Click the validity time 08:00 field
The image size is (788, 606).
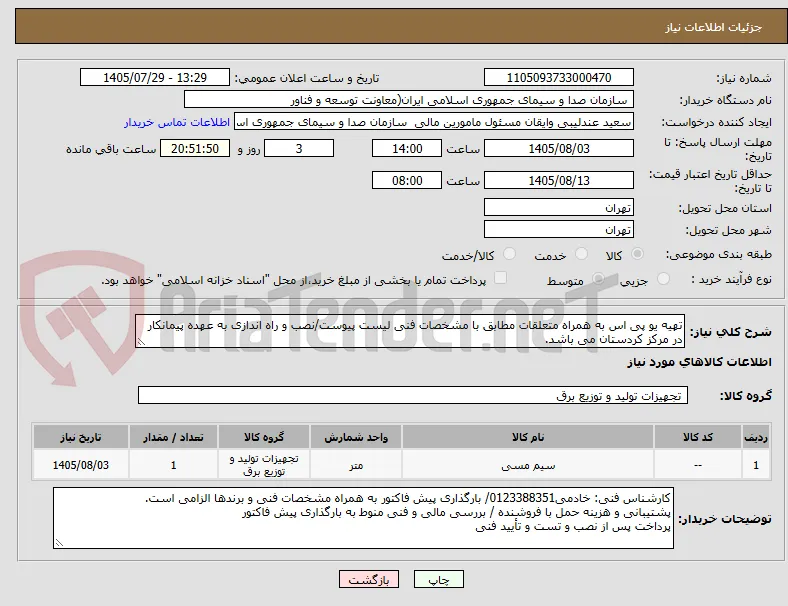point(407,180)
